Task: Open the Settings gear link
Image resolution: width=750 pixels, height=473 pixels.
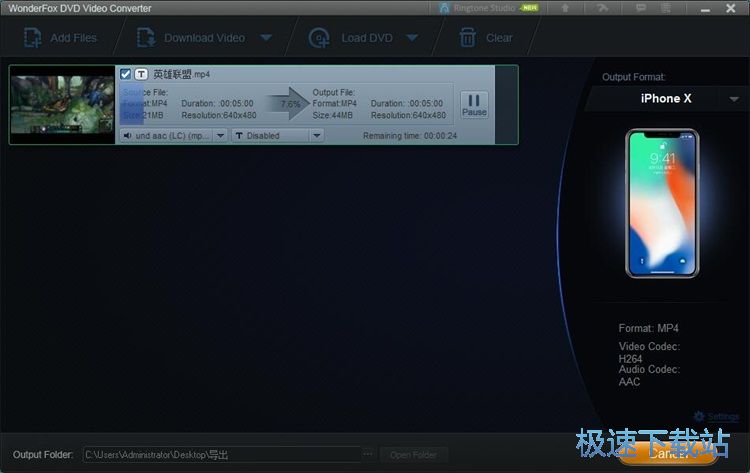Action: coord(717,417)
